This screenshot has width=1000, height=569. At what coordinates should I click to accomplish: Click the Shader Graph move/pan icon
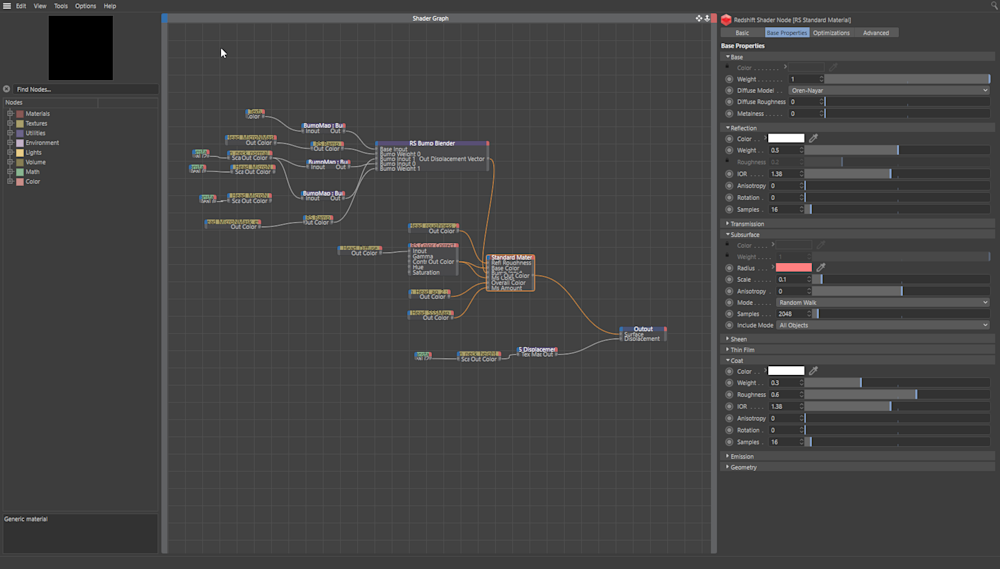[x=699, y=18]
